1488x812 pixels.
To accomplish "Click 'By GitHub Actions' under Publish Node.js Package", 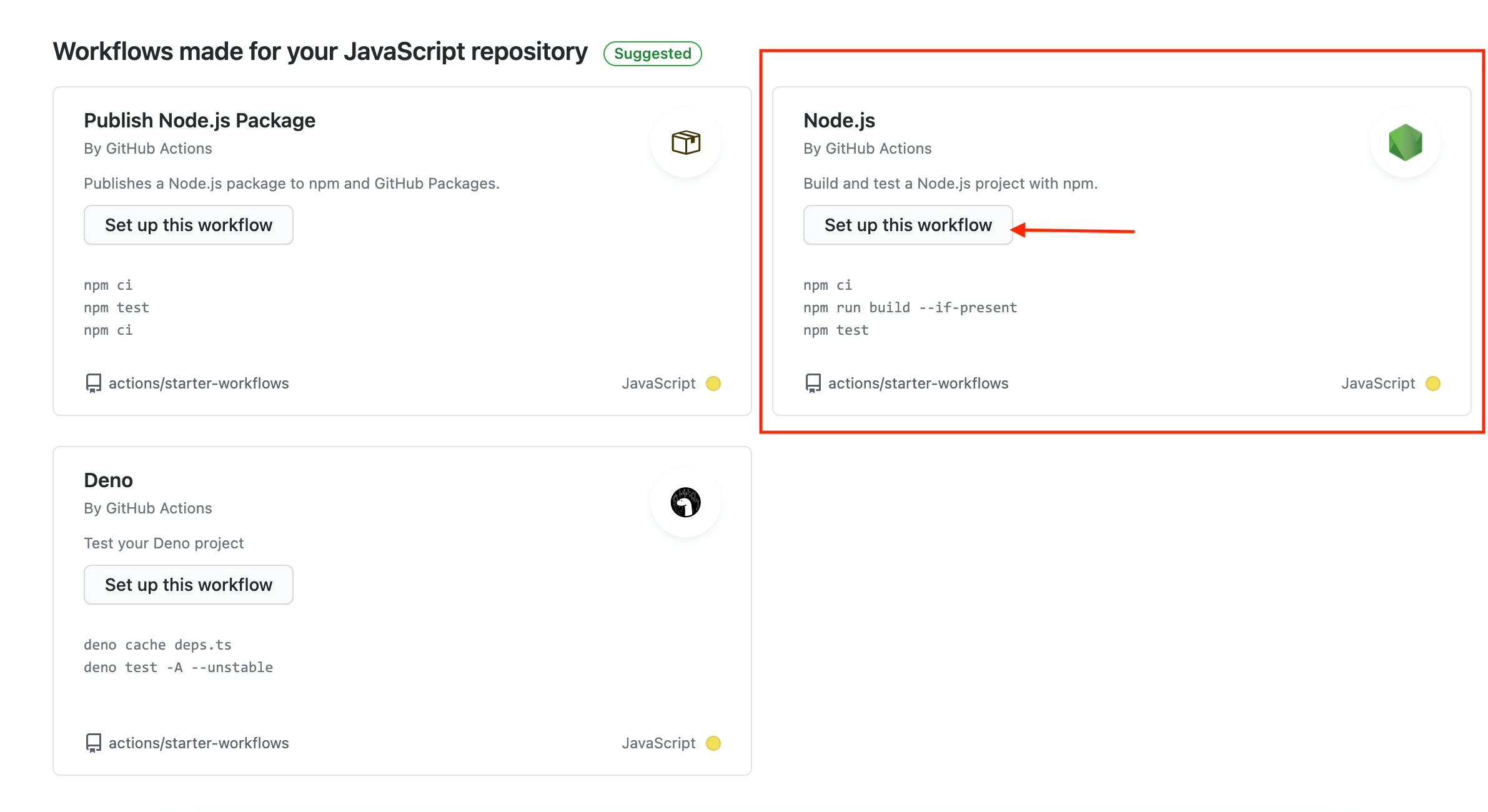I will 148,149.
